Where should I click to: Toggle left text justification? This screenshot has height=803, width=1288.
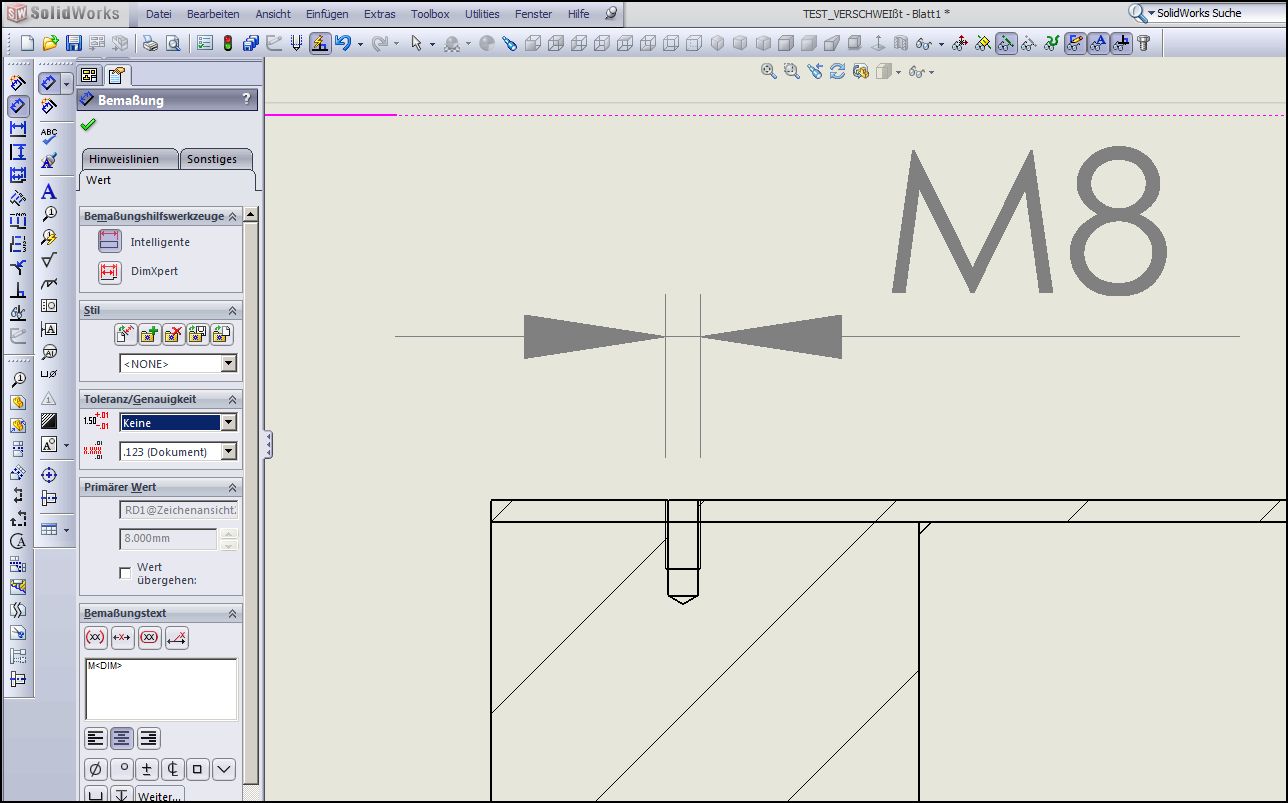96,738
